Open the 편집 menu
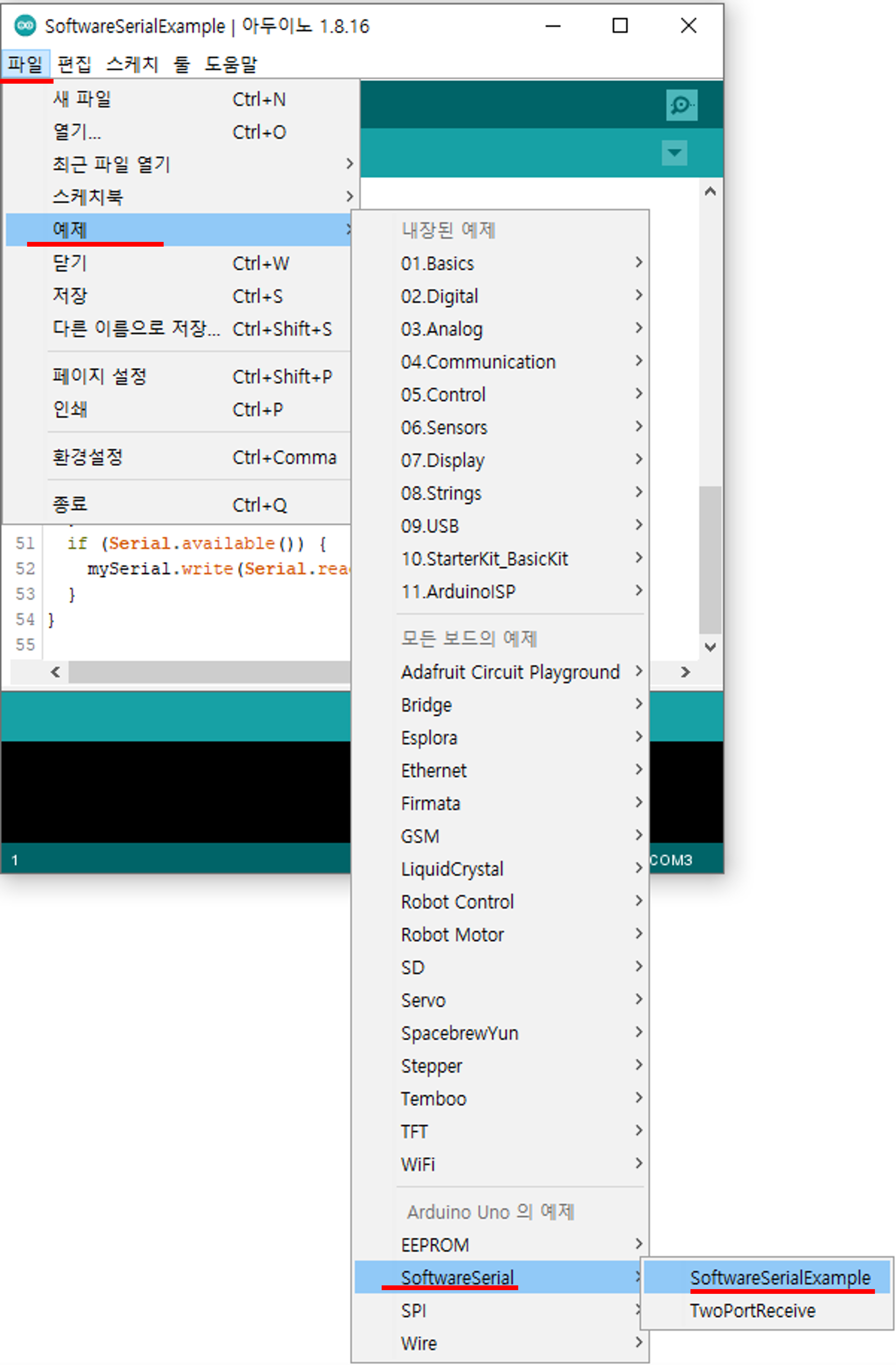The image size is (896, 1365). click(74, 64)
